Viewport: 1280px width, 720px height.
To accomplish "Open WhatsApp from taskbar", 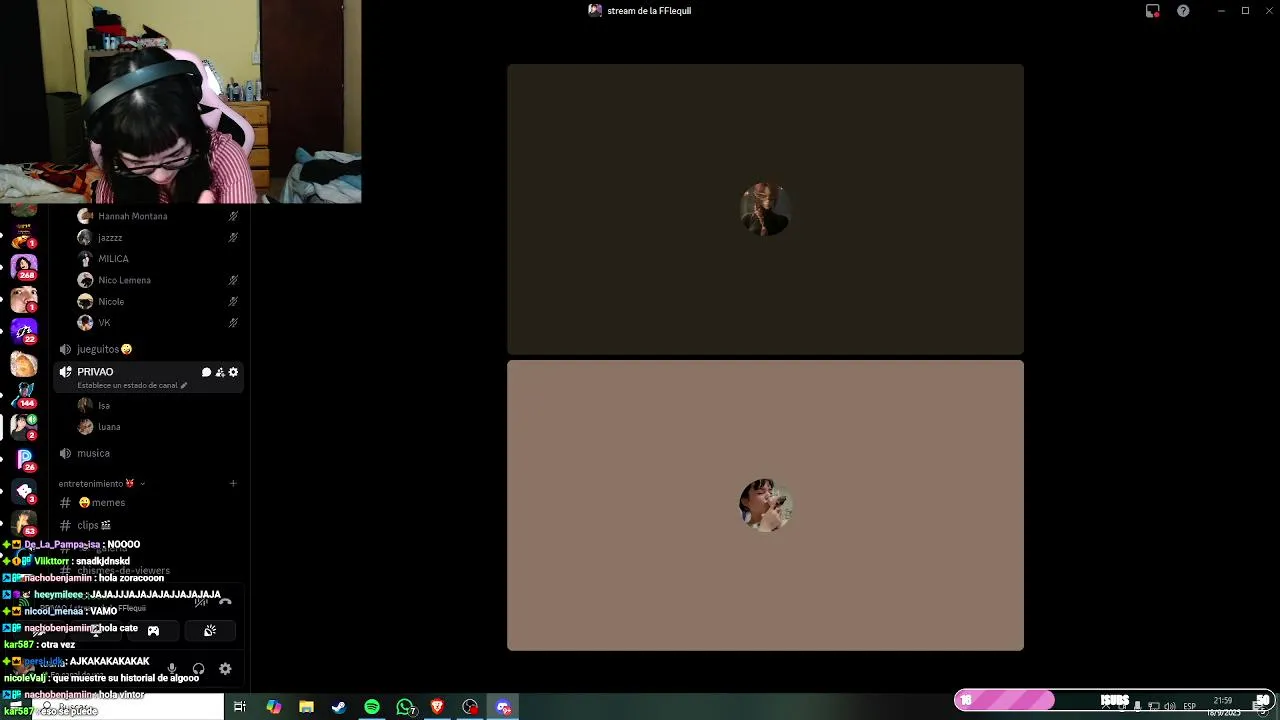I will [x=405, y=707].
